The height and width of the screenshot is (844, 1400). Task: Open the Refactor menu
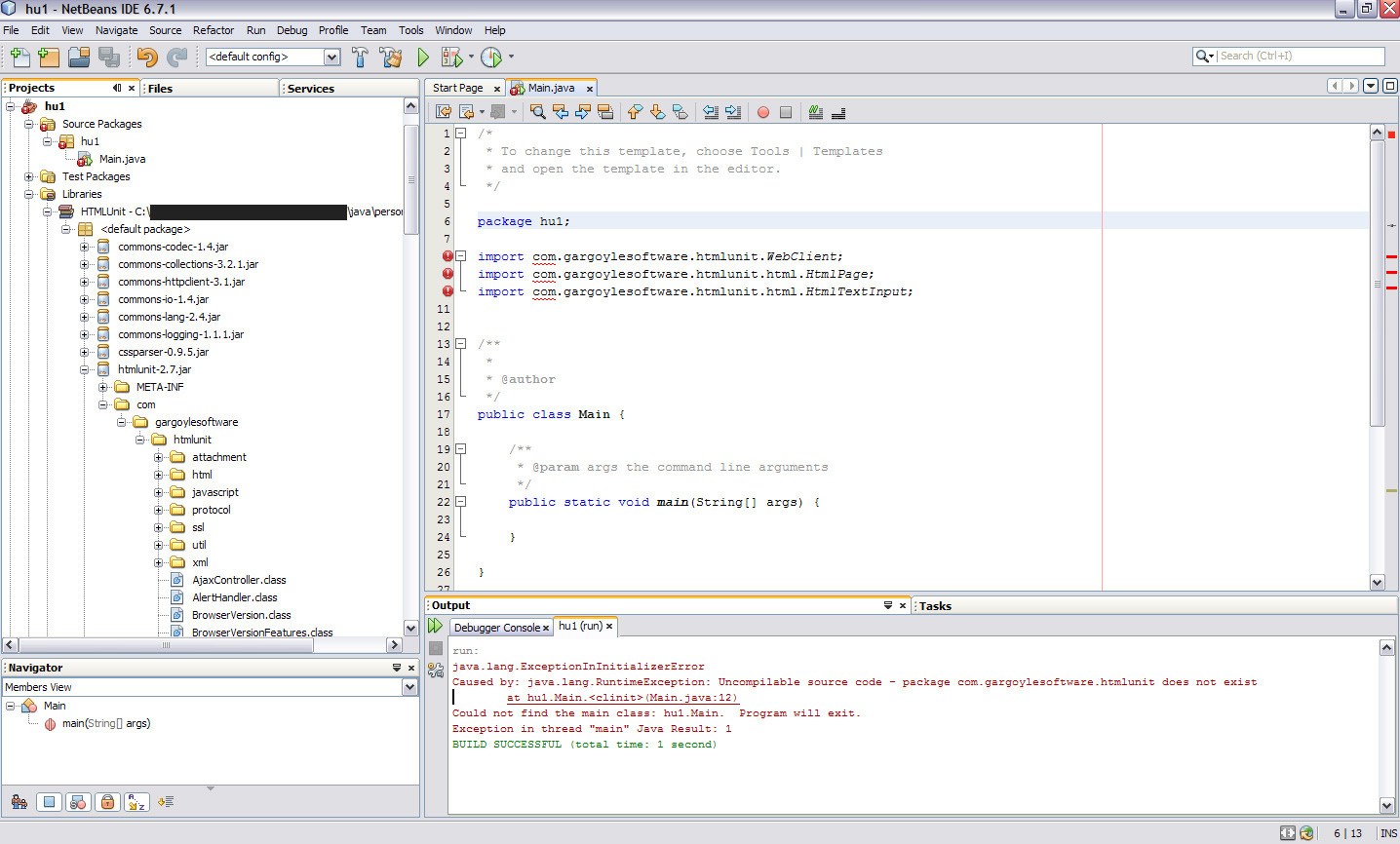pyautogui.click(x=214, y=30)
